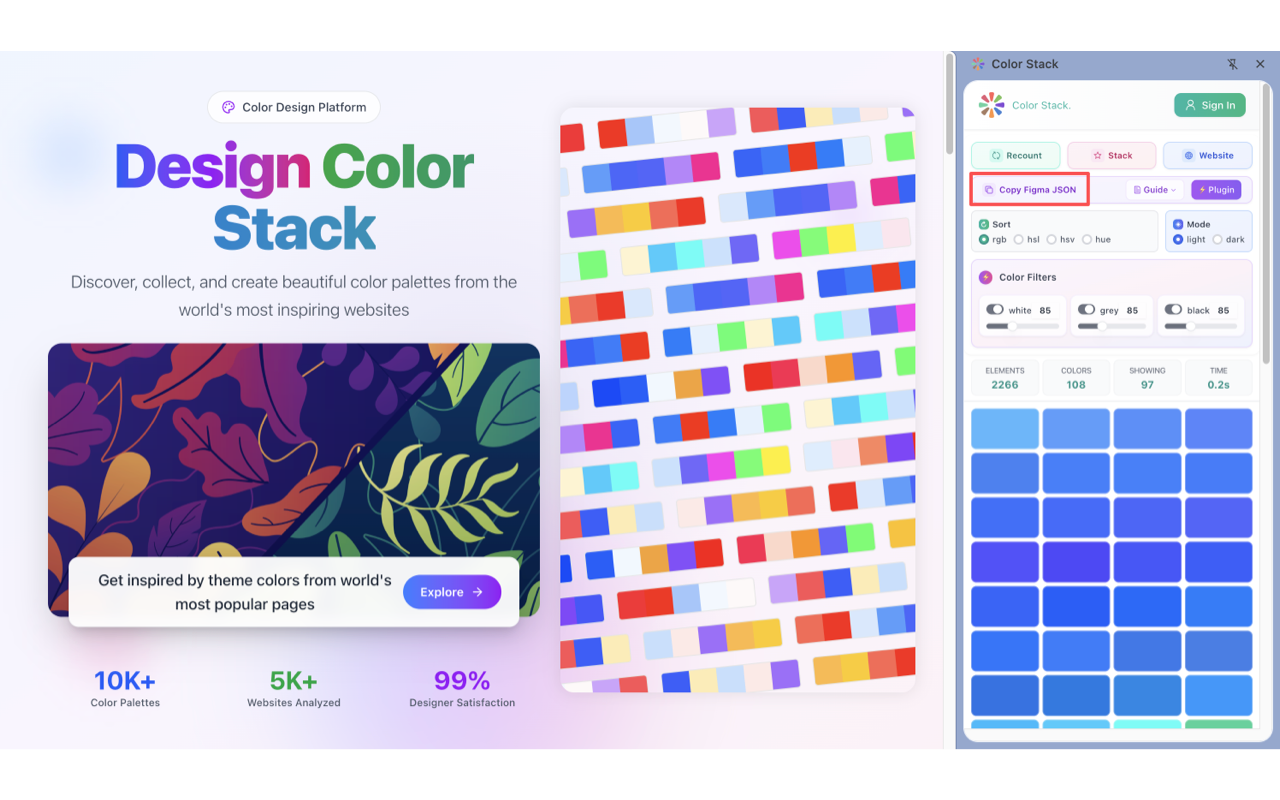Screen dimensions: 1280x800
Task: Select light mode radio button
Action: (x=1178, y=240)
